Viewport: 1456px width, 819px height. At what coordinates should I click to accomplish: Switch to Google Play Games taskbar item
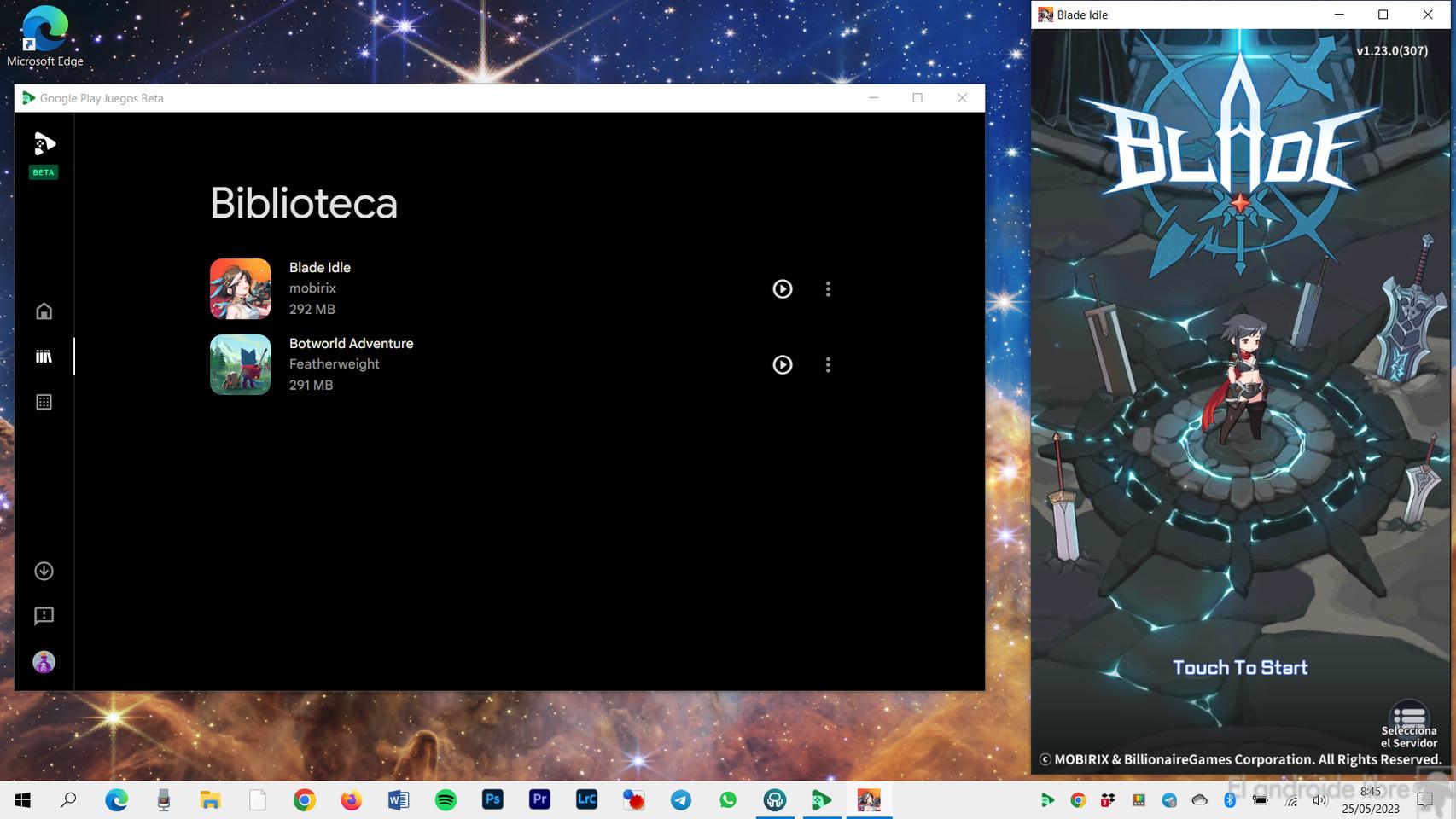(822, 800)
